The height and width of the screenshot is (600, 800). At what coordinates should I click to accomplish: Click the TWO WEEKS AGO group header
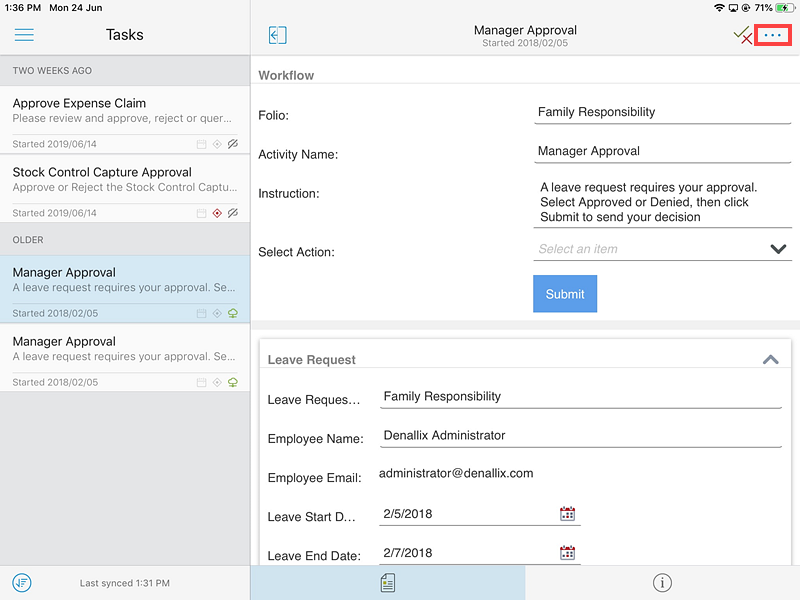[x=125, y=70]
